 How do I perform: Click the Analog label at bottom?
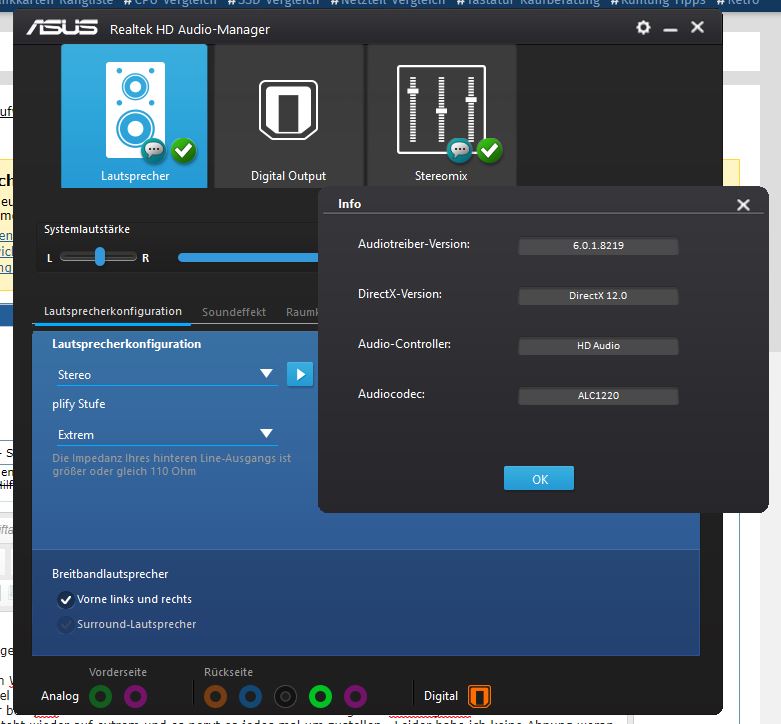coord(60,696)
